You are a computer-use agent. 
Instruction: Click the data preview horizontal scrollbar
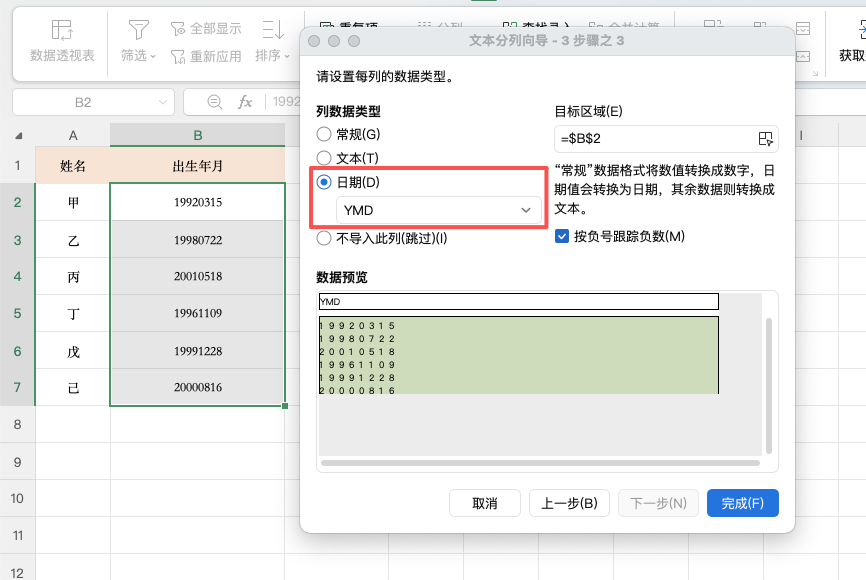click(540, 463)
